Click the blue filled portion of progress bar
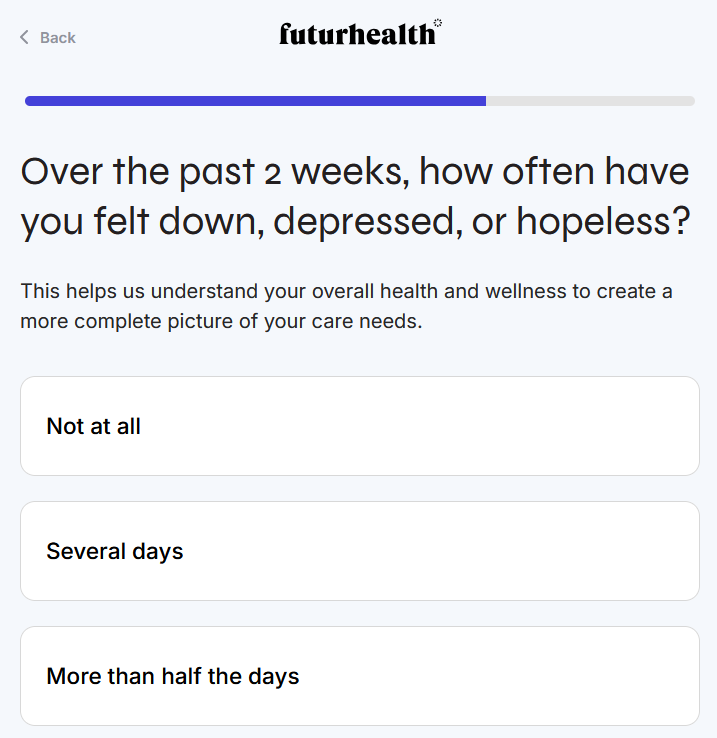717x738 pixels. 255,101
